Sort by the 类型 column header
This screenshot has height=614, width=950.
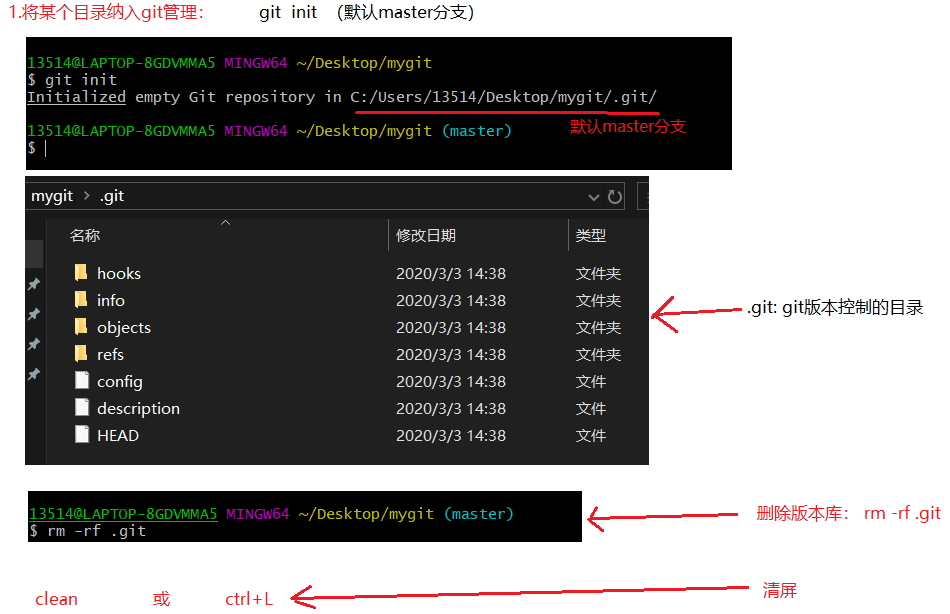pos(591,236)
